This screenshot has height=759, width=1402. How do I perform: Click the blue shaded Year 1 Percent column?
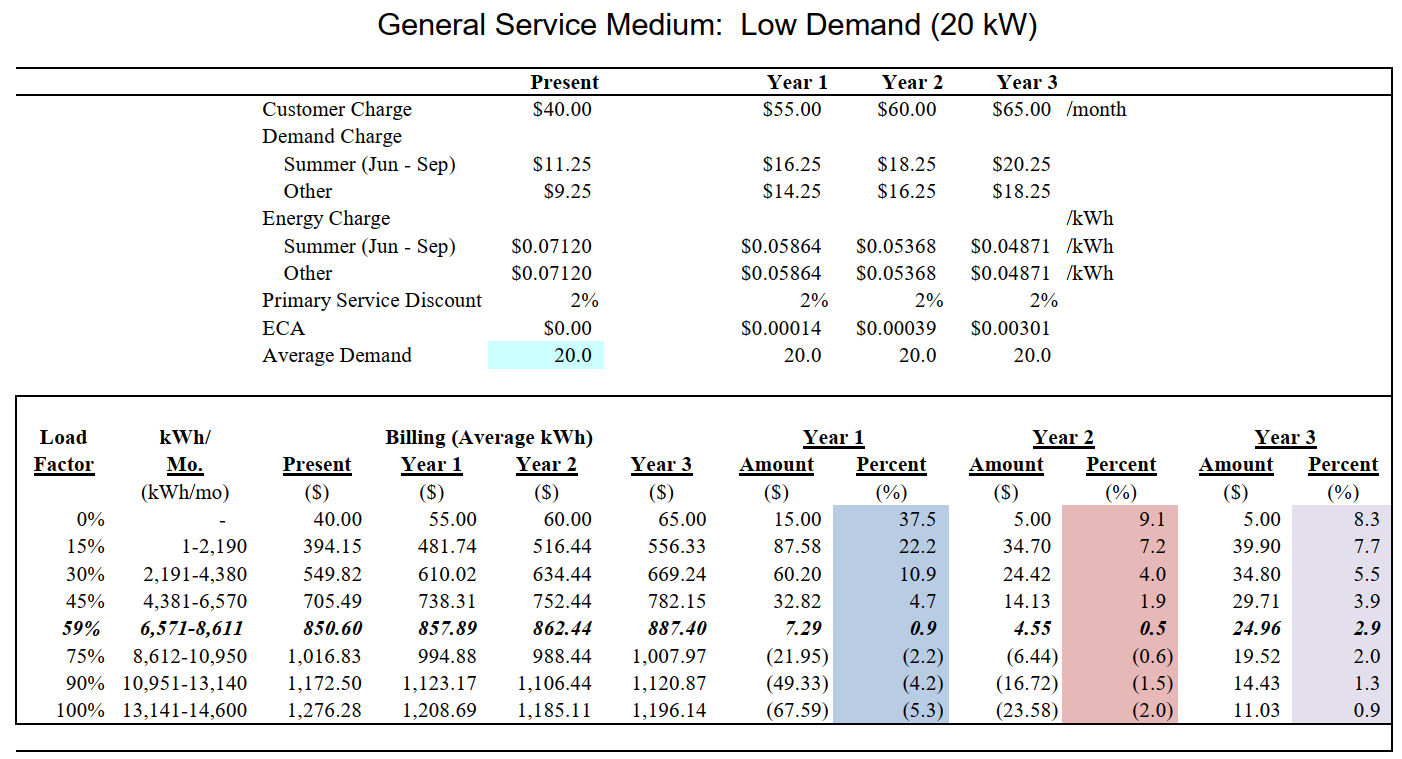(890, 616)
